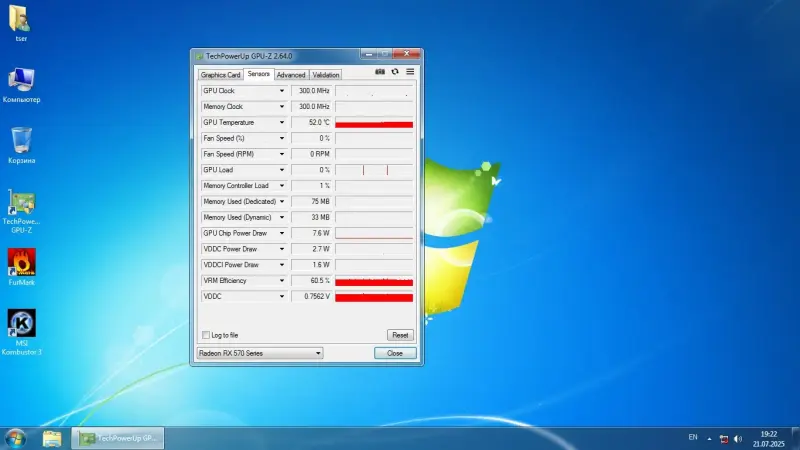800x450 pixels.
Task: Open the GPU Temperature sensor dropdown arrow
Action: point(282,122)
